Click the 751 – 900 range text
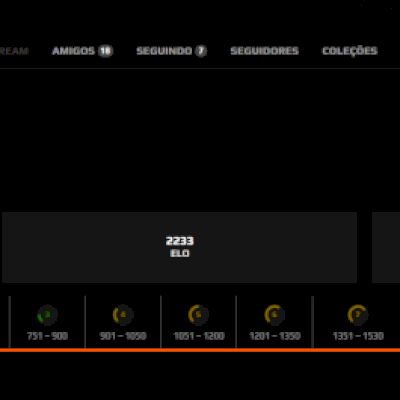Image resolution: width=400 pixels, height=400 pixels. click(x=47, y=336)
